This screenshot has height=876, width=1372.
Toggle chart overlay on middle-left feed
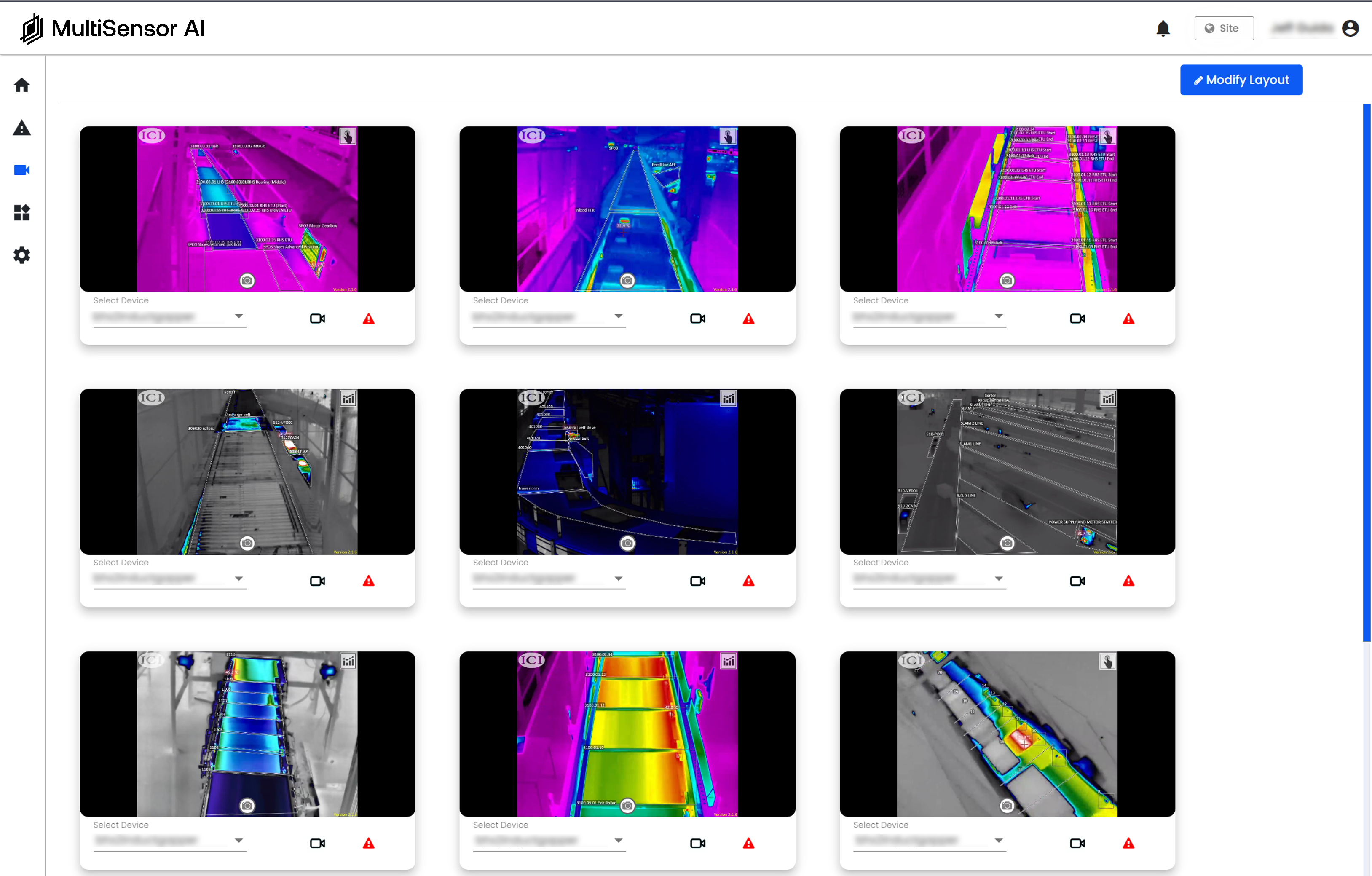point(348,398)
